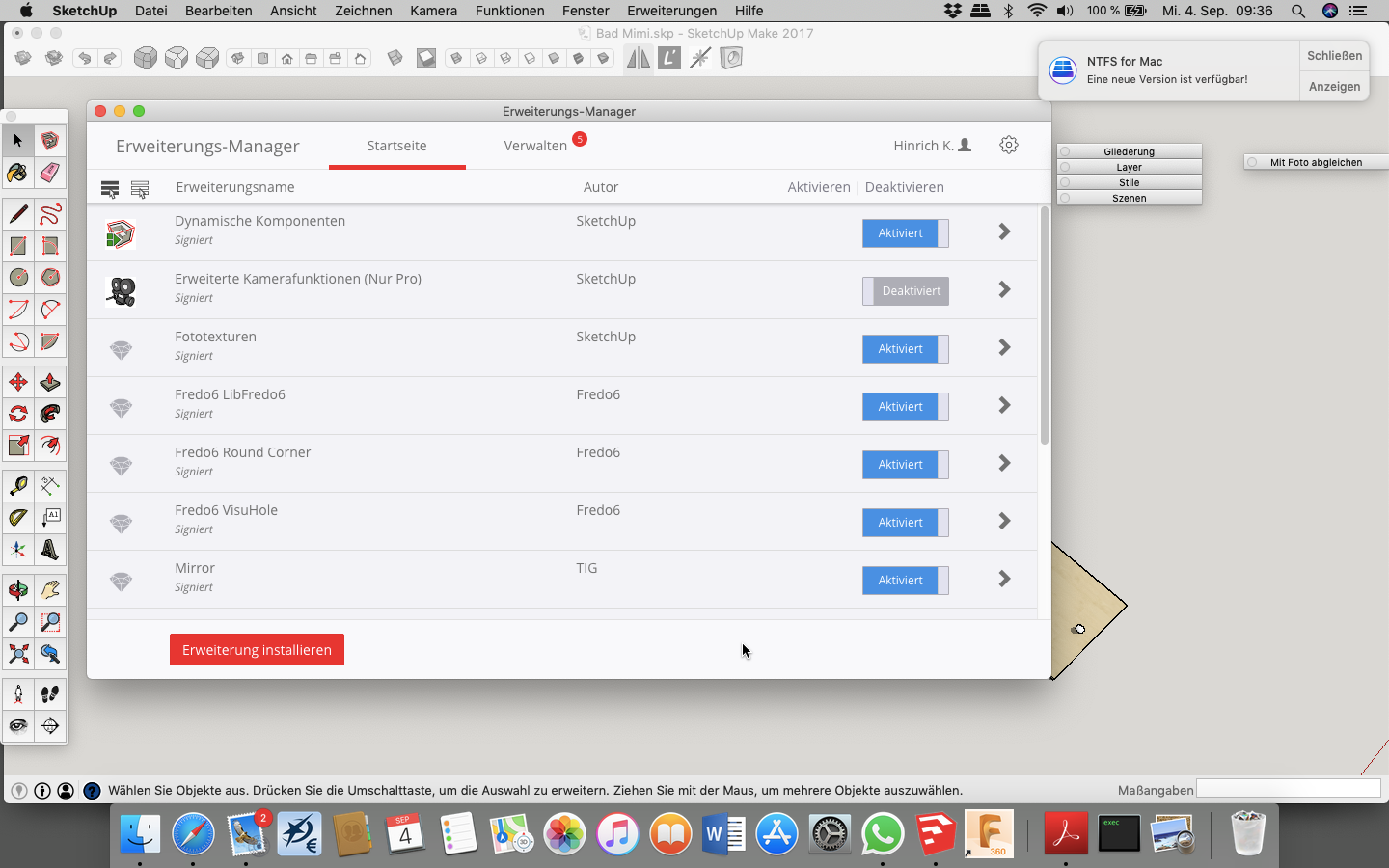Switch to the Verwalten tab
The height and width of the screenshot is (868, 1389).
[x=535, y=146]
